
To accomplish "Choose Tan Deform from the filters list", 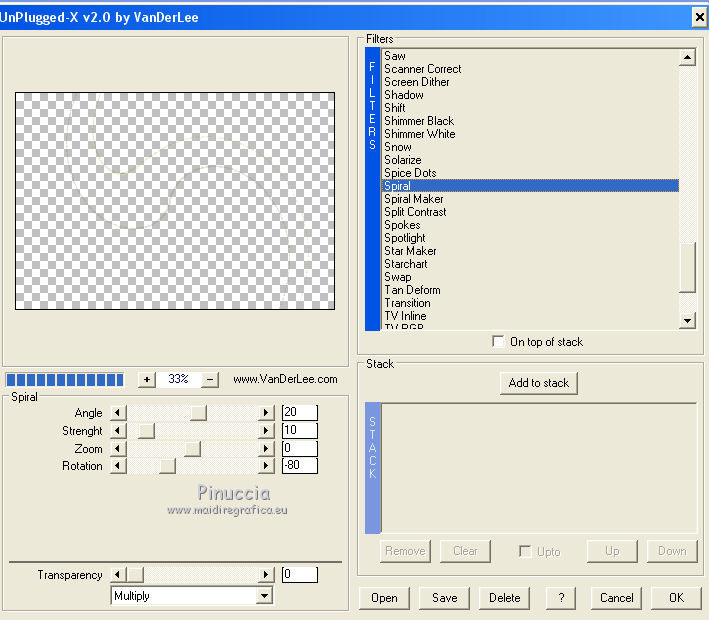I will (x=412, y=290).
